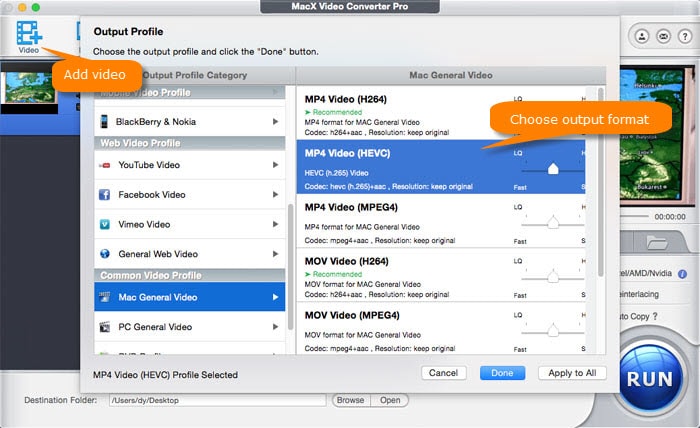Click the Web Video Profile header

pos(190,143)
